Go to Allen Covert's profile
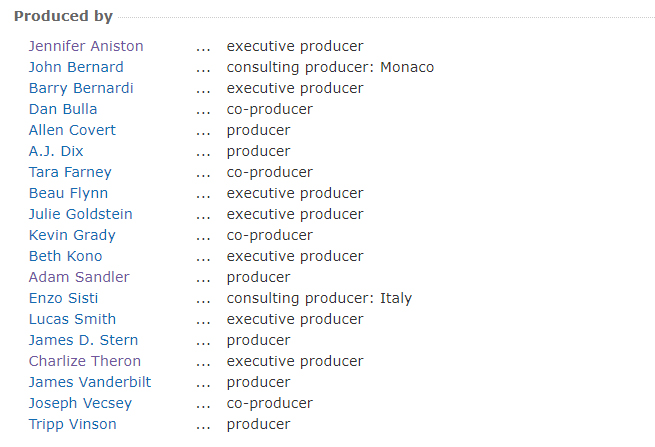Viewport: 655px width, 447px height. 72,130
